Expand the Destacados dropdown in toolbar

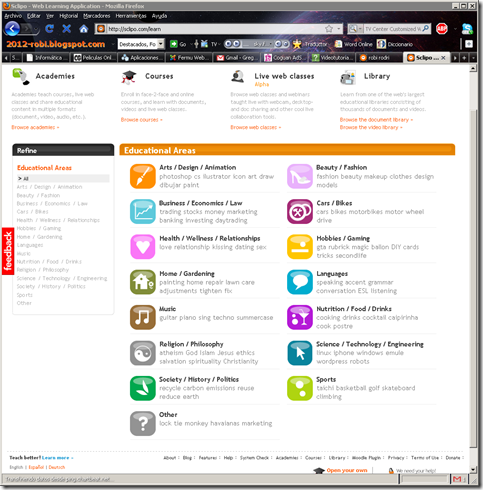[x=161, y=44]
